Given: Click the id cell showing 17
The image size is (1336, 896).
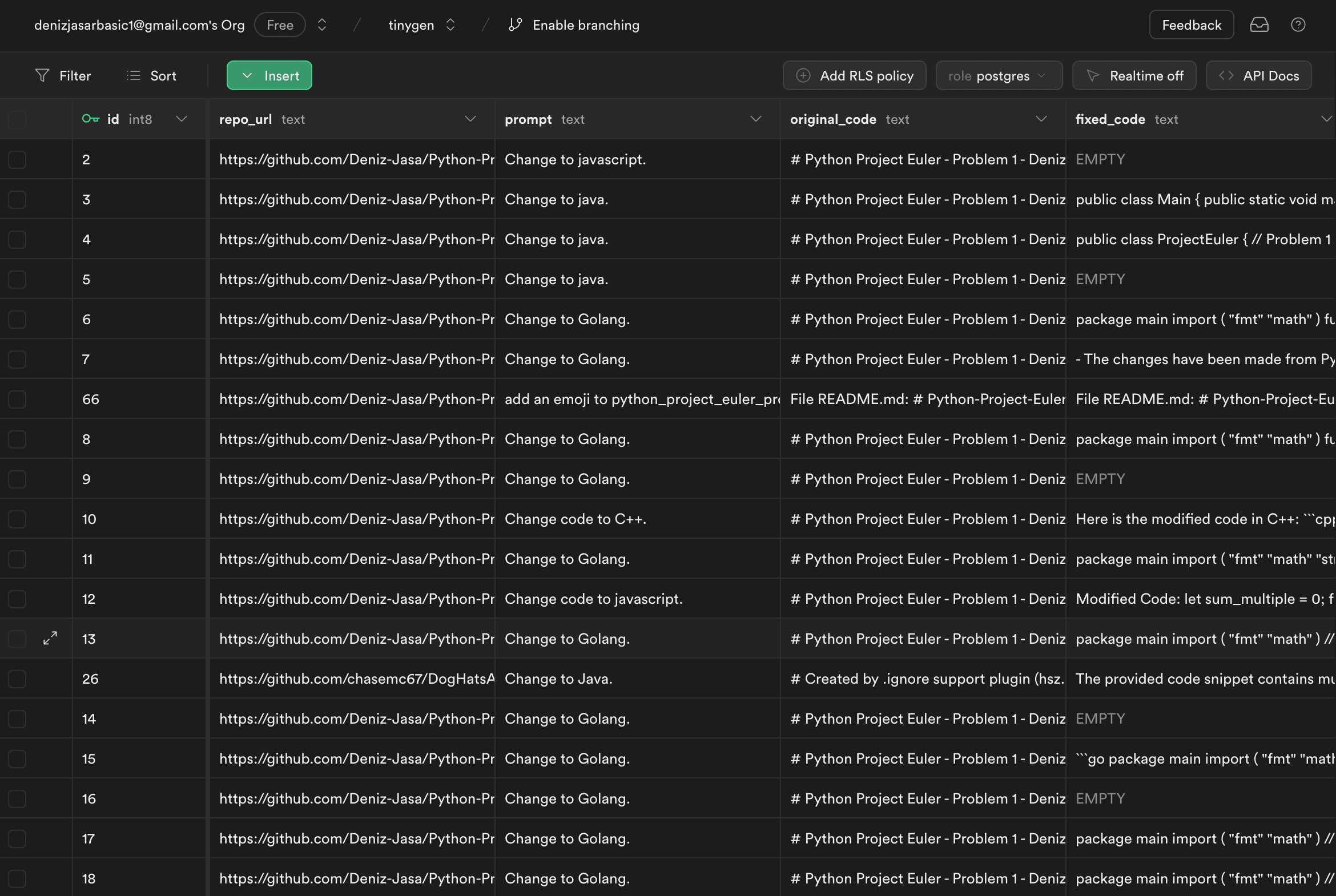Looking at the screenshot, I should click(139, 838).
